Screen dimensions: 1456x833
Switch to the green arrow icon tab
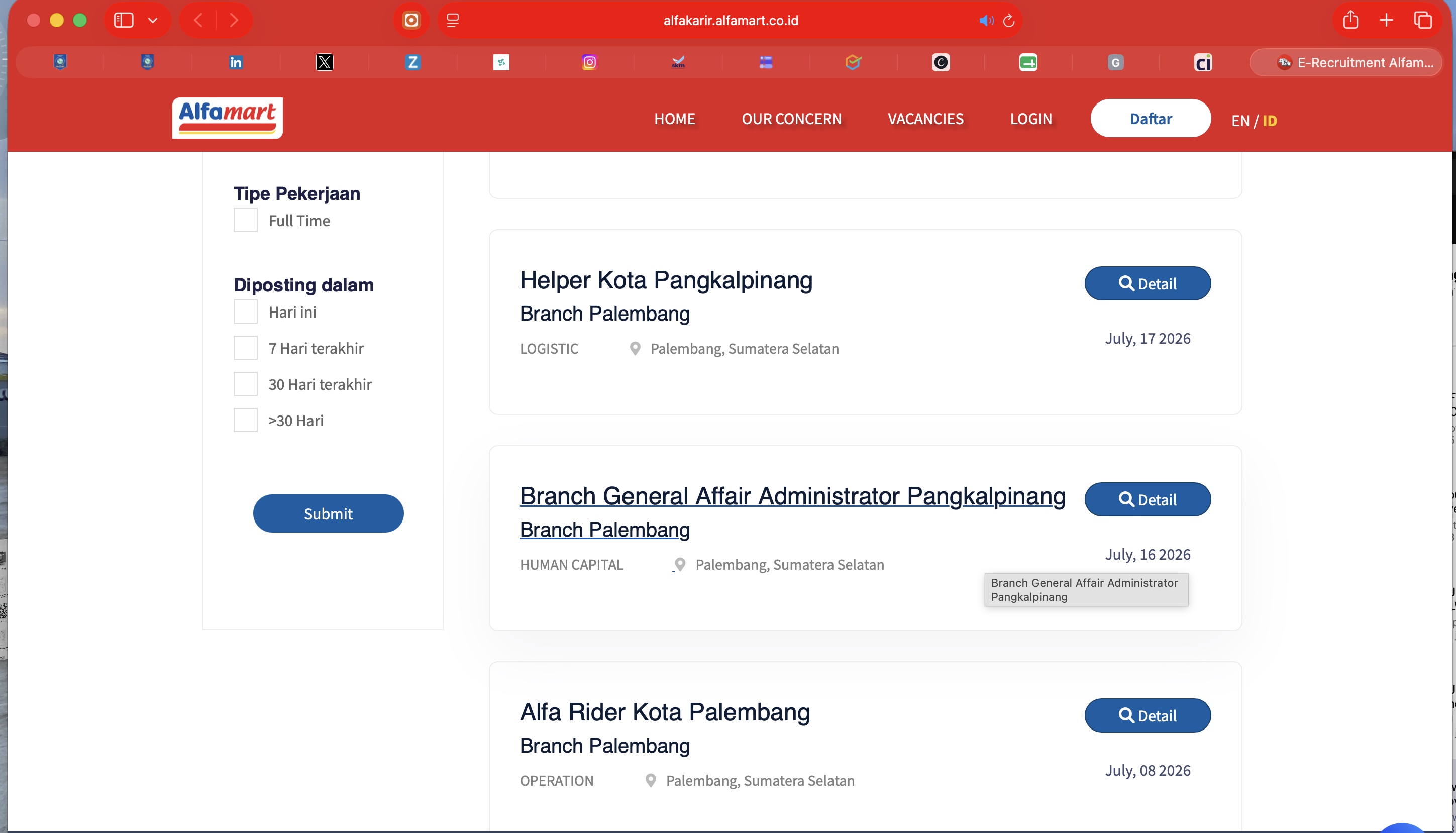(1028, 62)
